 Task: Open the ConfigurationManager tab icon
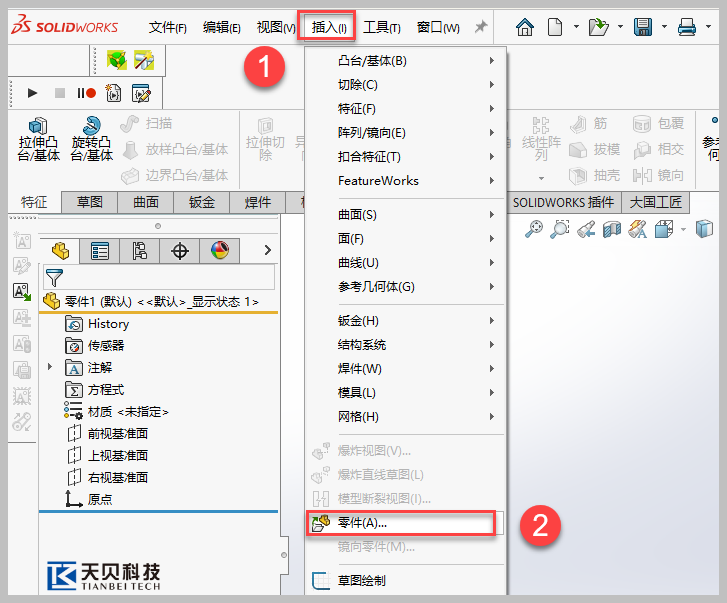pos(140,251)
